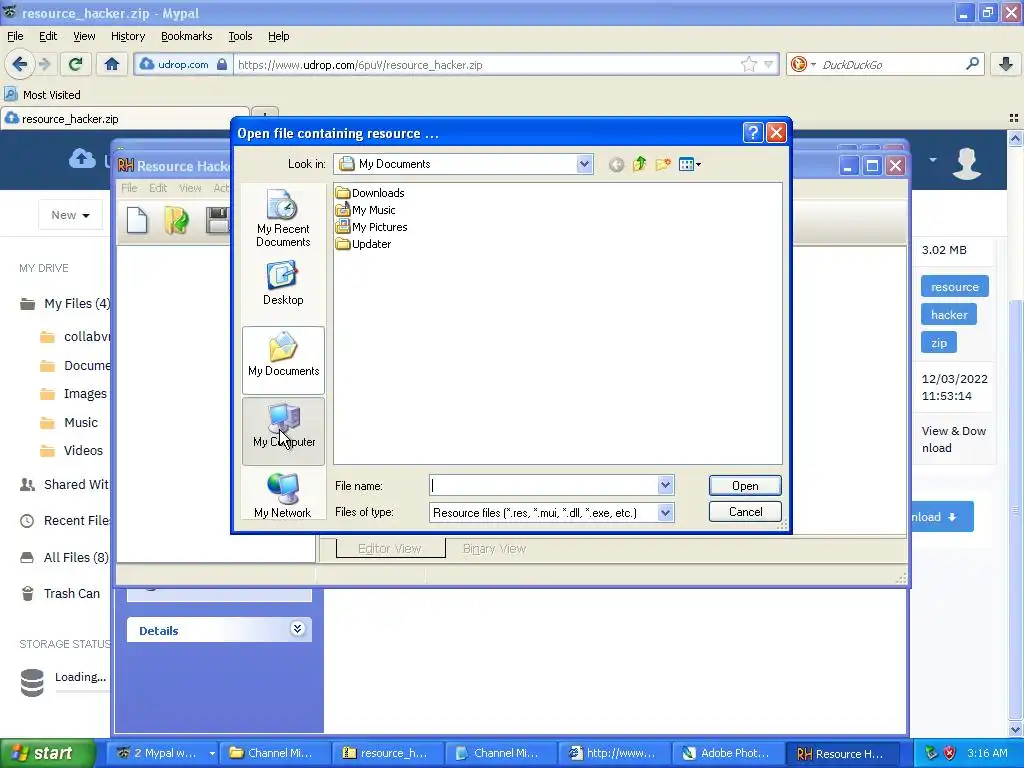This screenshot has width=1024, height=768.
Task: Open the View Menu icon dropdown
Action: pos(690,165)
